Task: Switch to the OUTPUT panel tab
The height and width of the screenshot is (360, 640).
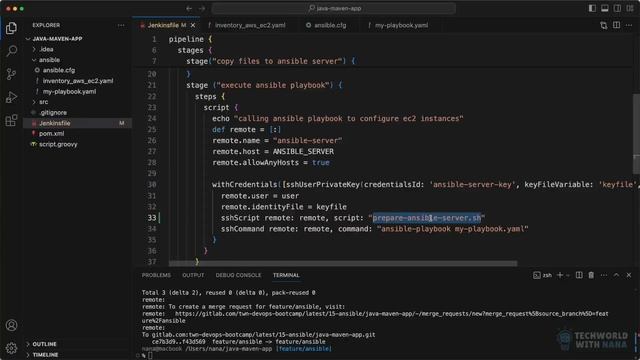Action: [x=193, y=275]
